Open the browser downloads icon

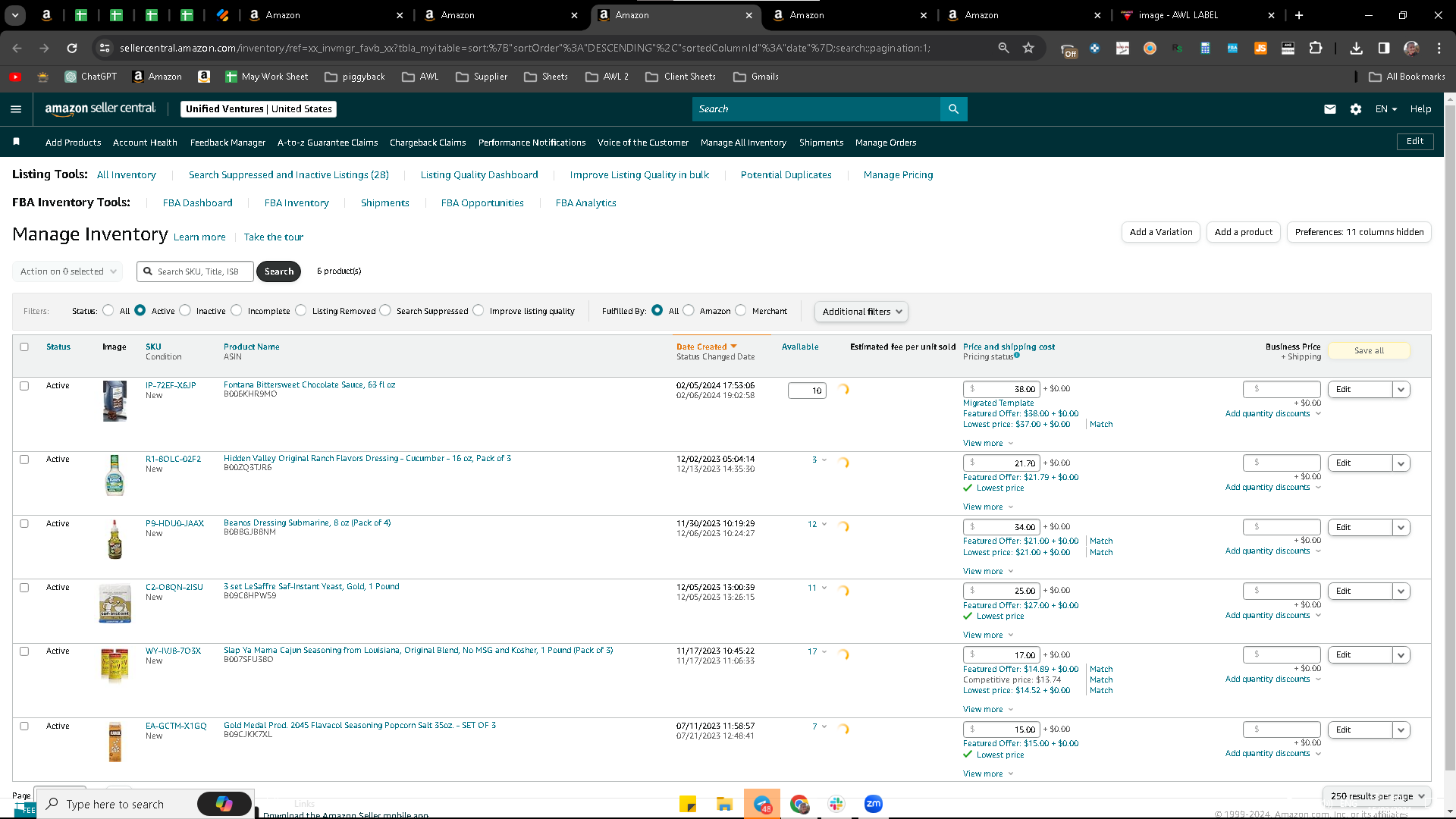tap(1356, 48)
